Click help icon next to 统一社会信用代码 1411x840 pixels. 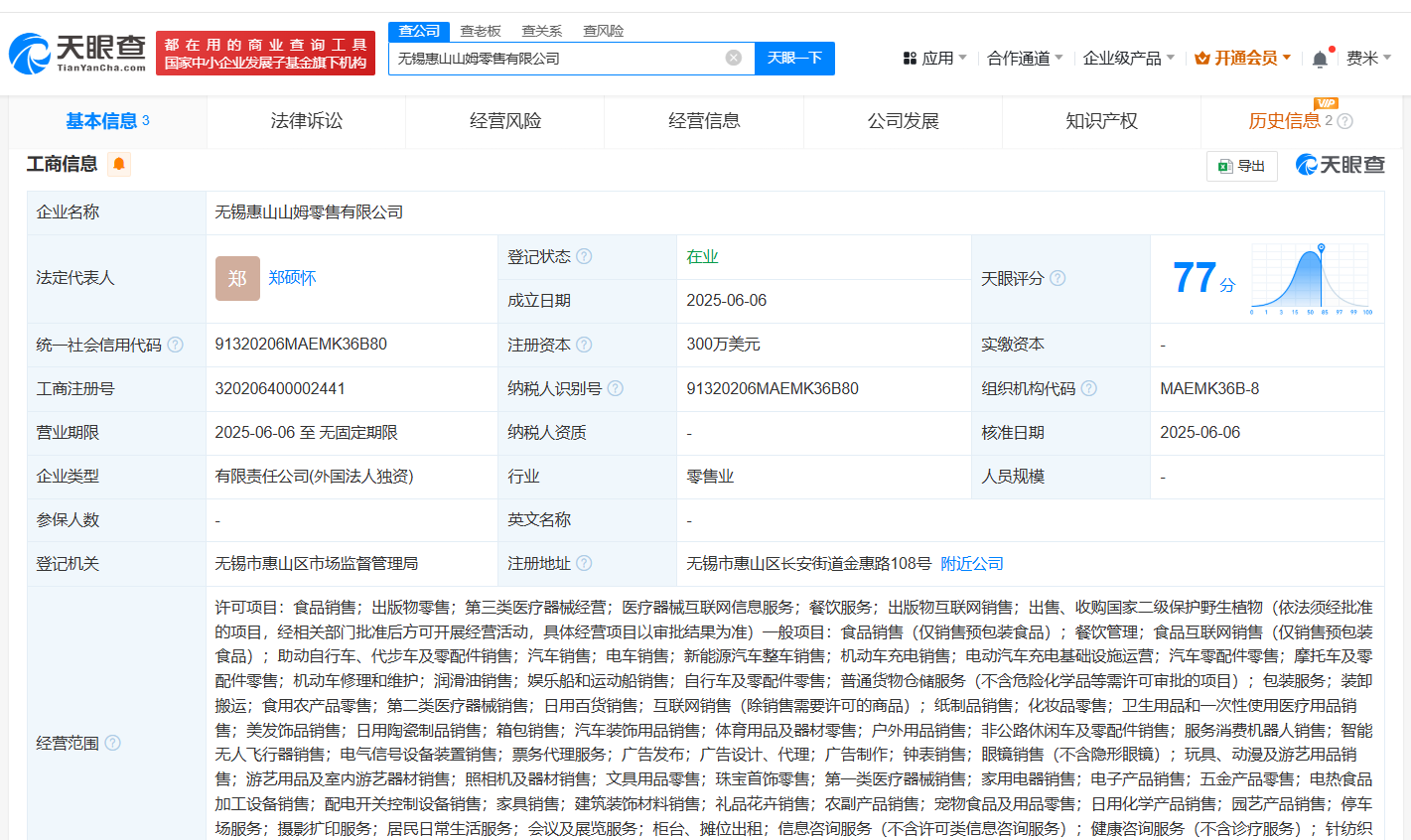point(176,345)
